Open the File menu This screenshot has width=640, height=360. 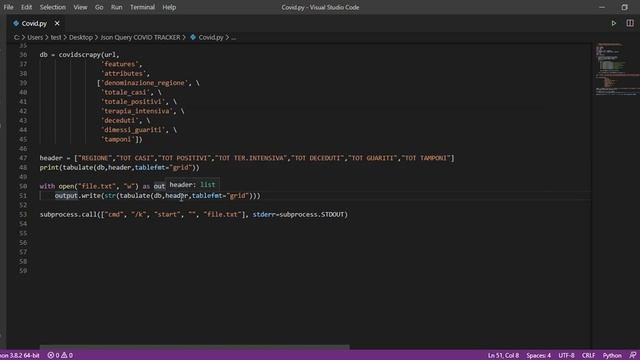click(x=8, y=7)
